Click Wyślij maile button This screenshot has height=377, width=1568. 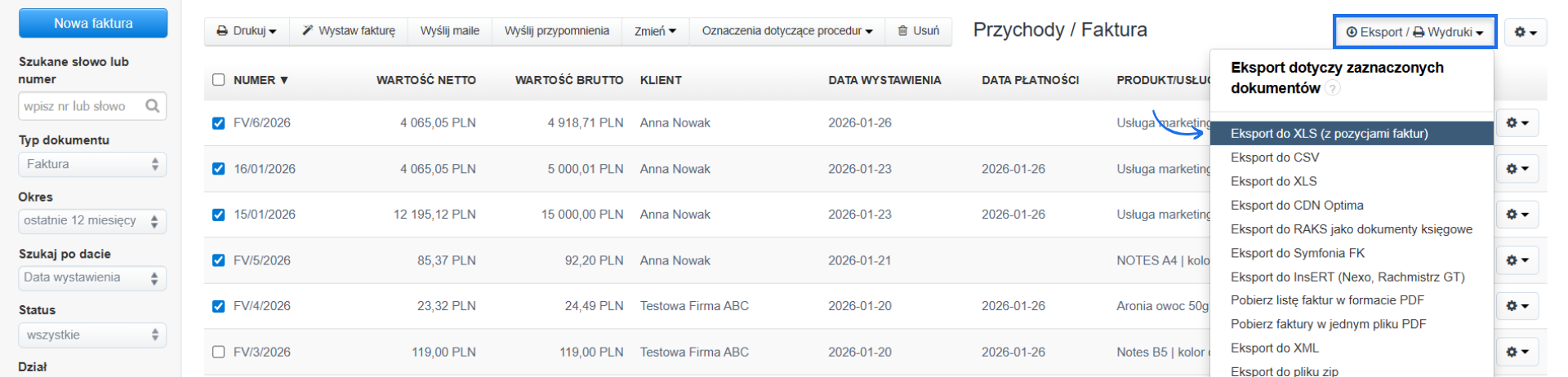point(450,31)
